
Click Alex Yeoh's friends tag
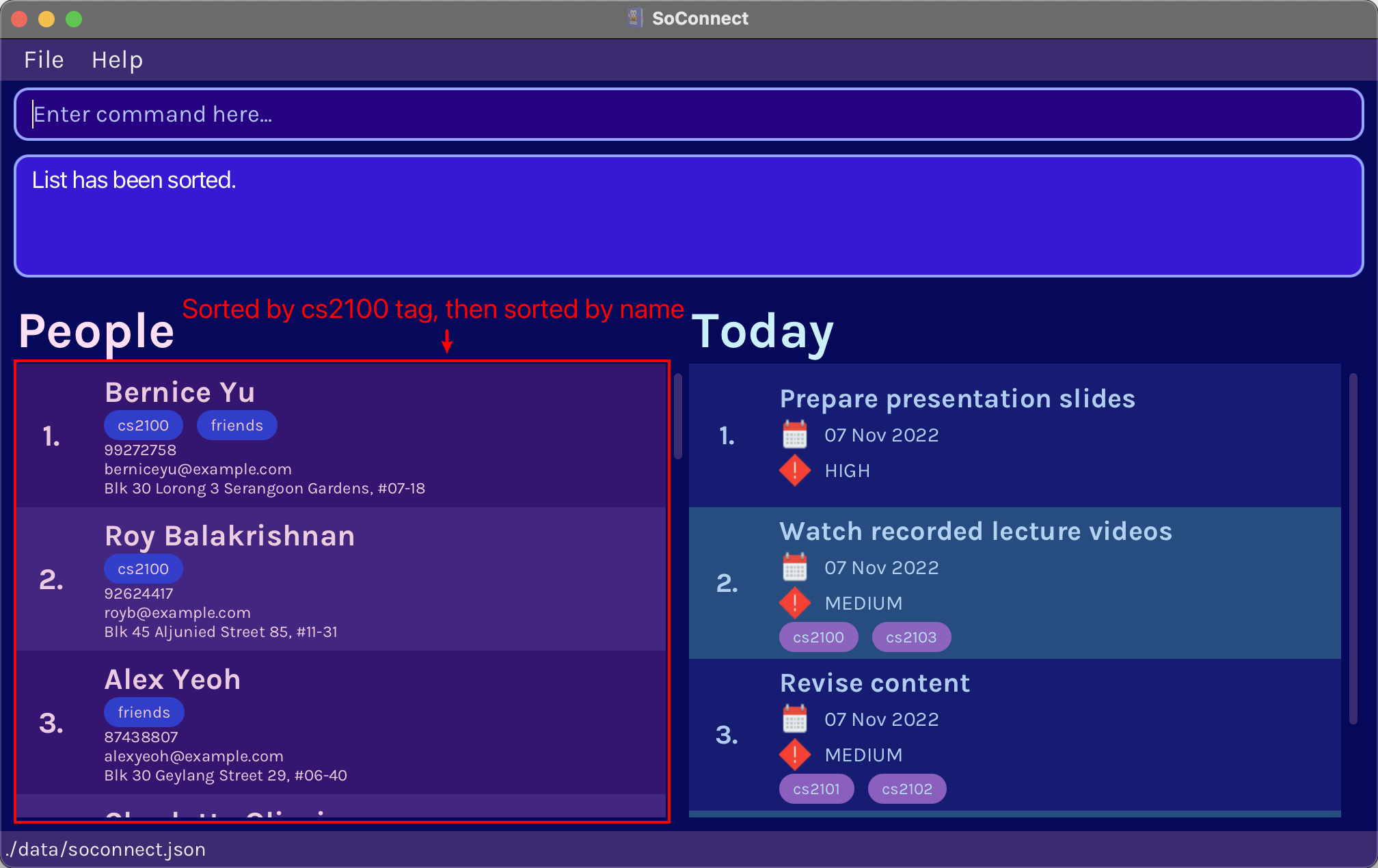pos(144,712)
